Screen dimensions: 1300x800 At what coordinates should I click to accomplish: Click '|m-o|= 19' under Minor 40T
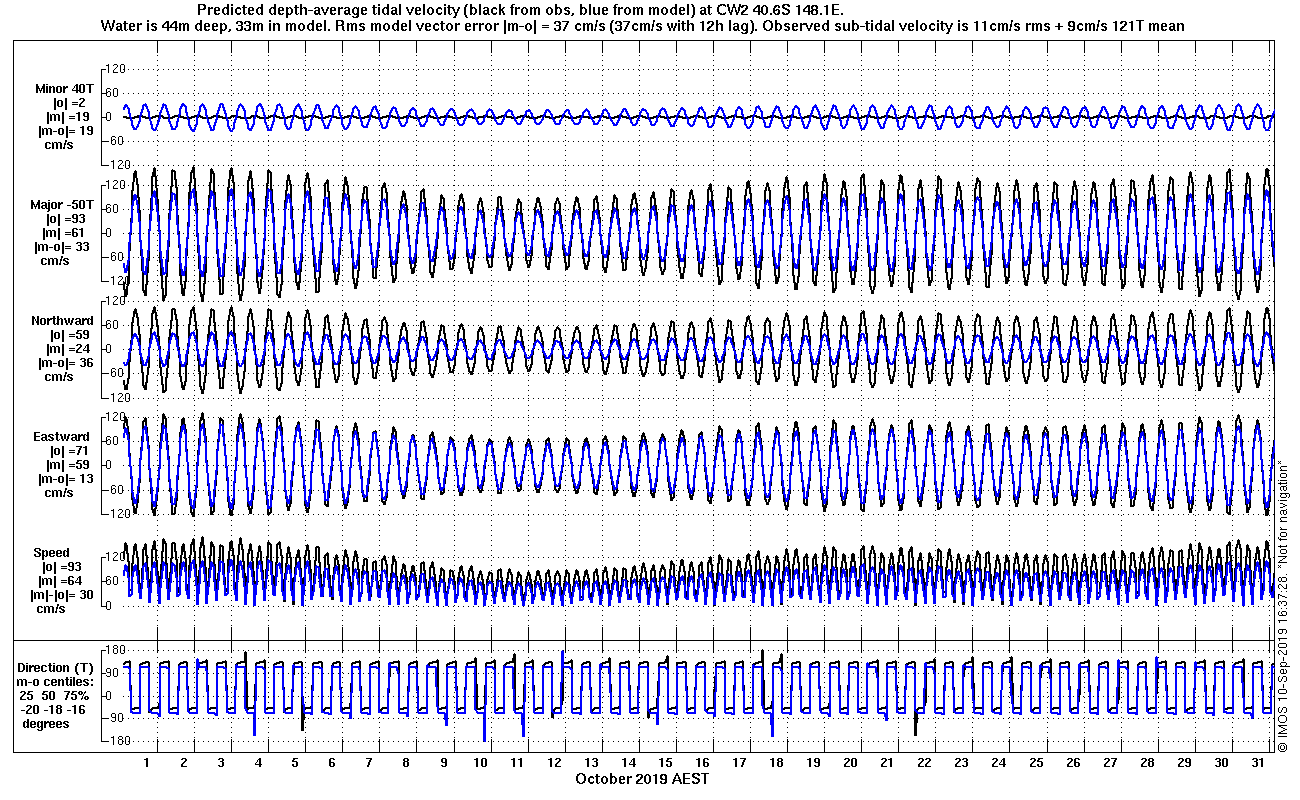click(65, 131)
